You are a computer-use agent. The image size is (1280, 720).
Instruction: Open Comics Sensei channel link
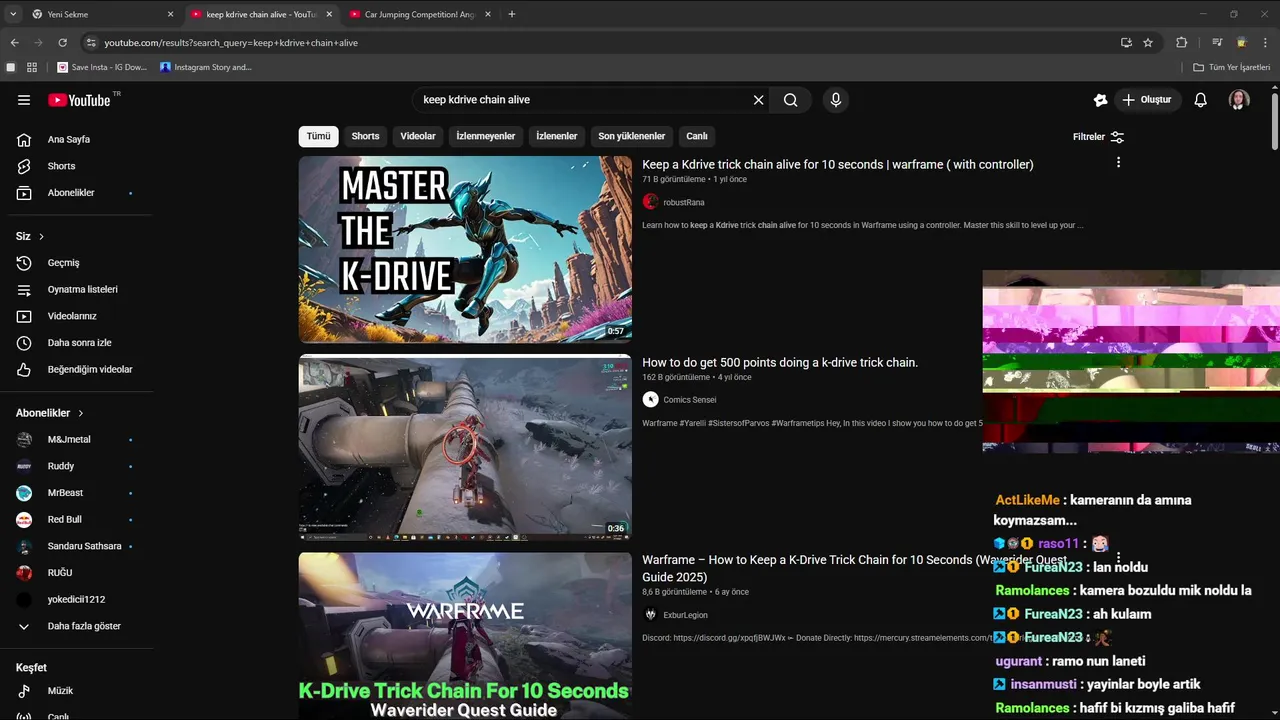tap(689, 400)
